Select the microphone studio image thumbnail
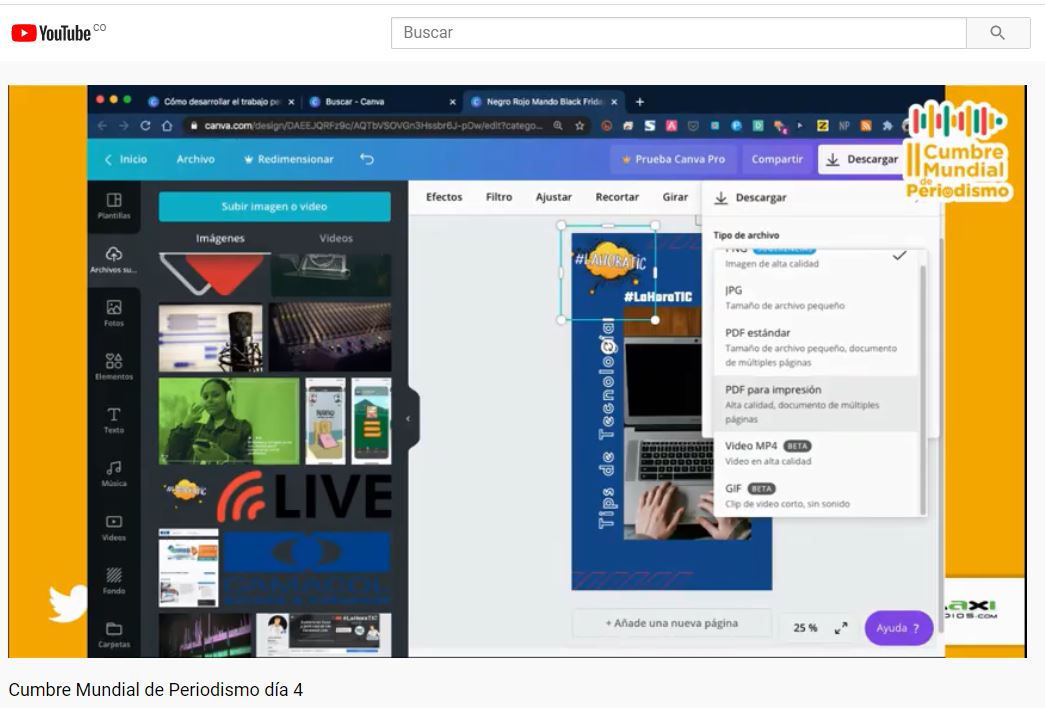This screenshot has height=708, width=1045. [211, 338]
